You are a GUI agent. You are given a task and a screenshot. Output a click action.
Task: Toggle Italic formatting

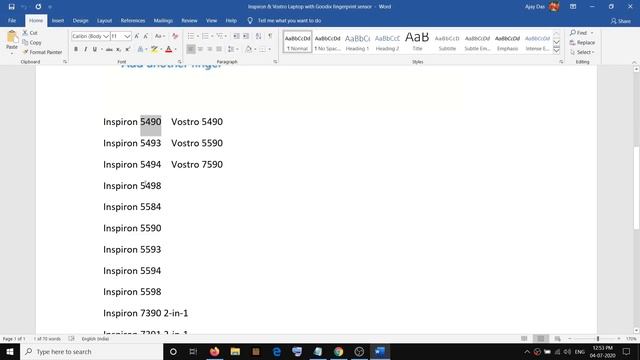coord(85,49)
